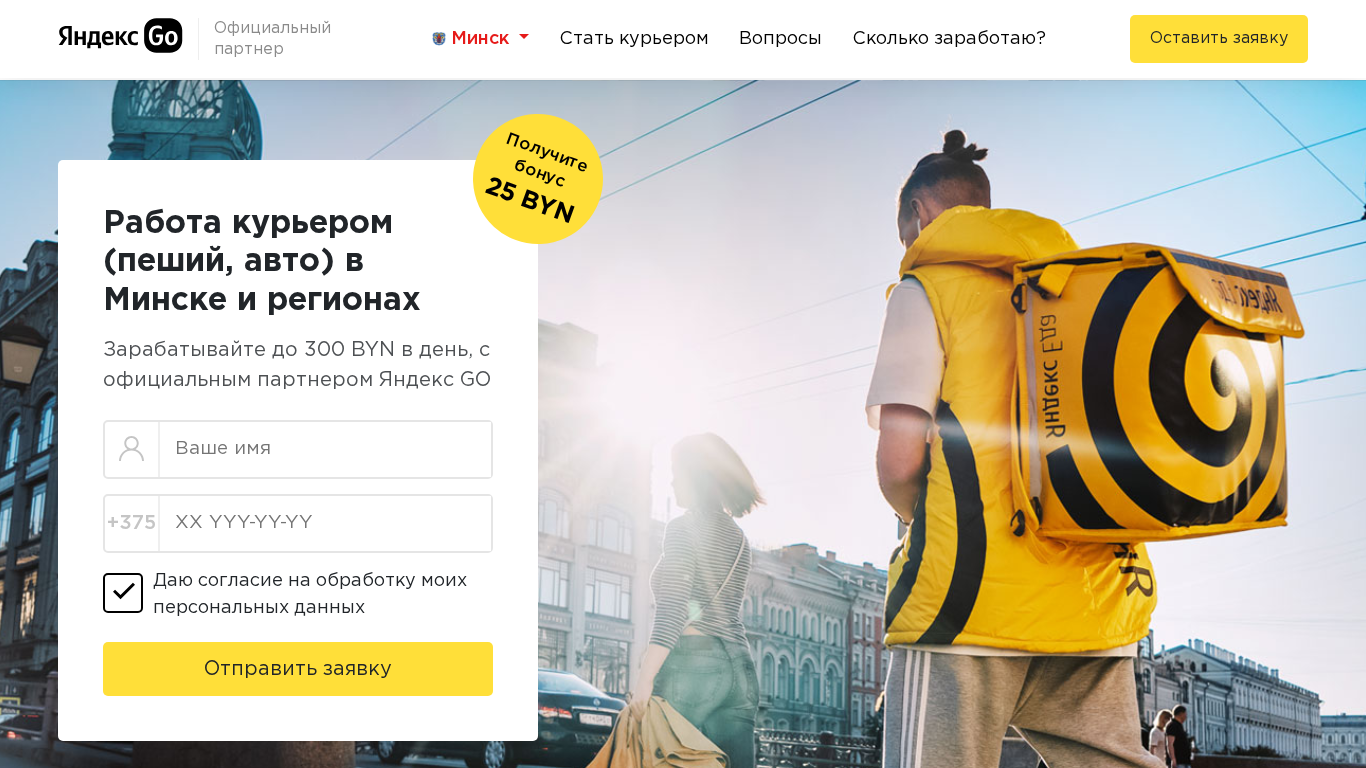1366x768 pixels.
Task: Click the consent text about personal data
Action: pos(310,594)
